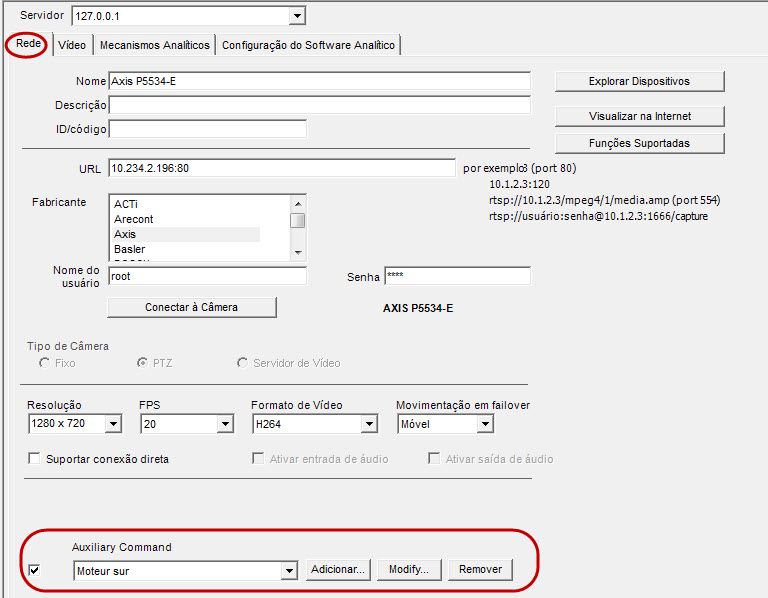Open the Vídeo tab

[x=72, y=45]
